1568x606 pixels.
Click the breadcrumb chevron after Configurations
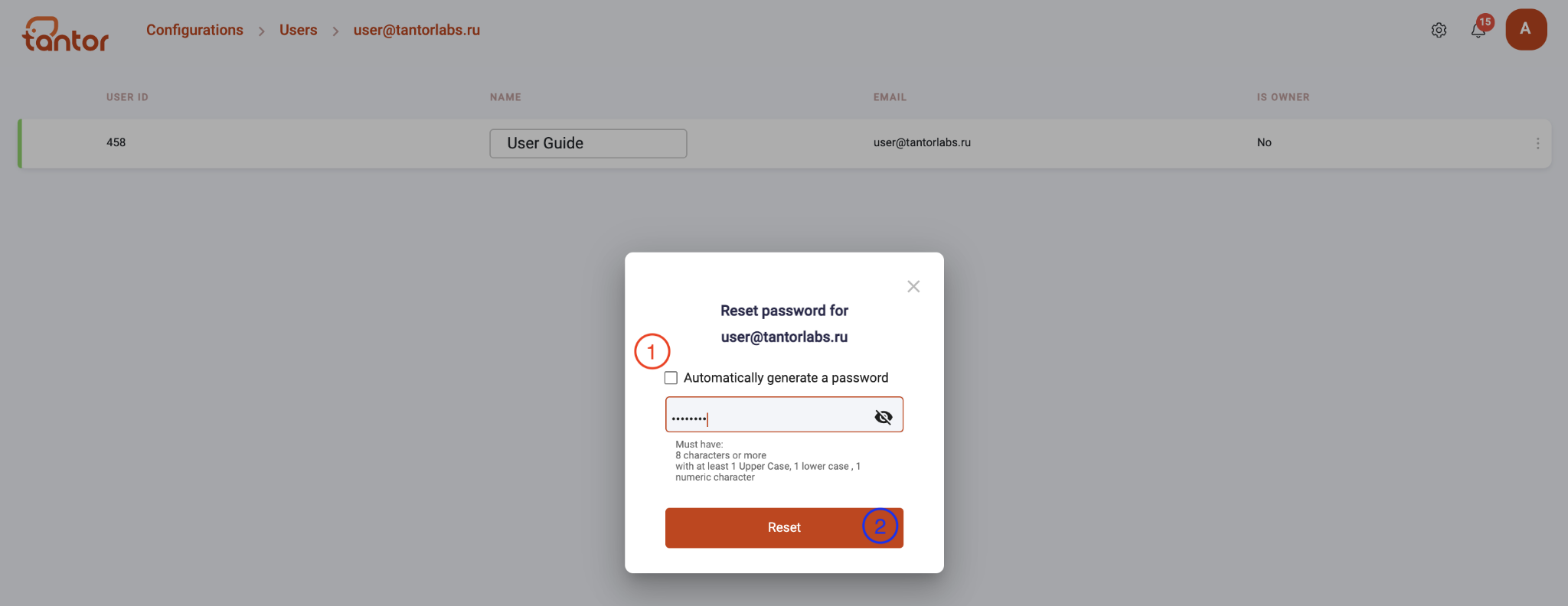[261, 31]
